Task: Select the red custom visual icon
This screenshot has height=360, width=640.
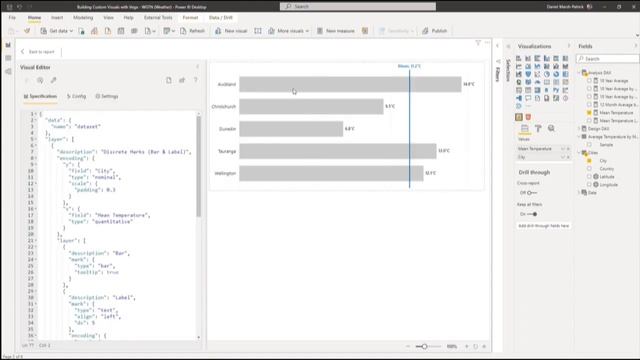Action: click(x=528, y=117)
